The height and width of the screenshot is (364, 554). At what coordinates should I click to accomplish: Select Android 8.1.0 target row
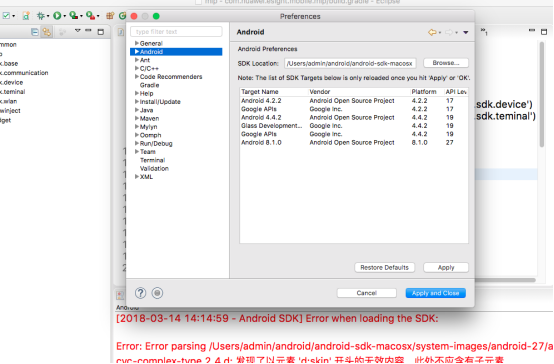coord(354,142)
